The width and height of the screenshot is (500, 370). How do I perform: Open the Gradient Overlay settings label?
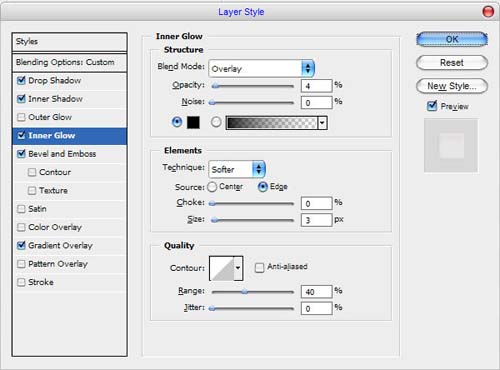click(60, 245)
